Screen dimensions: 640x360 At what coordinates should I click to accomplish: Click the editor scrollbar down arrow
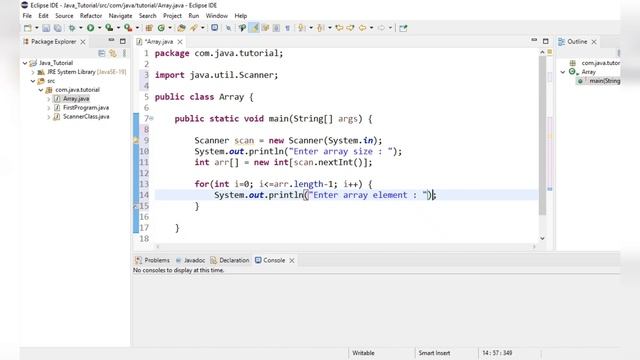click(x=542, y=238)
